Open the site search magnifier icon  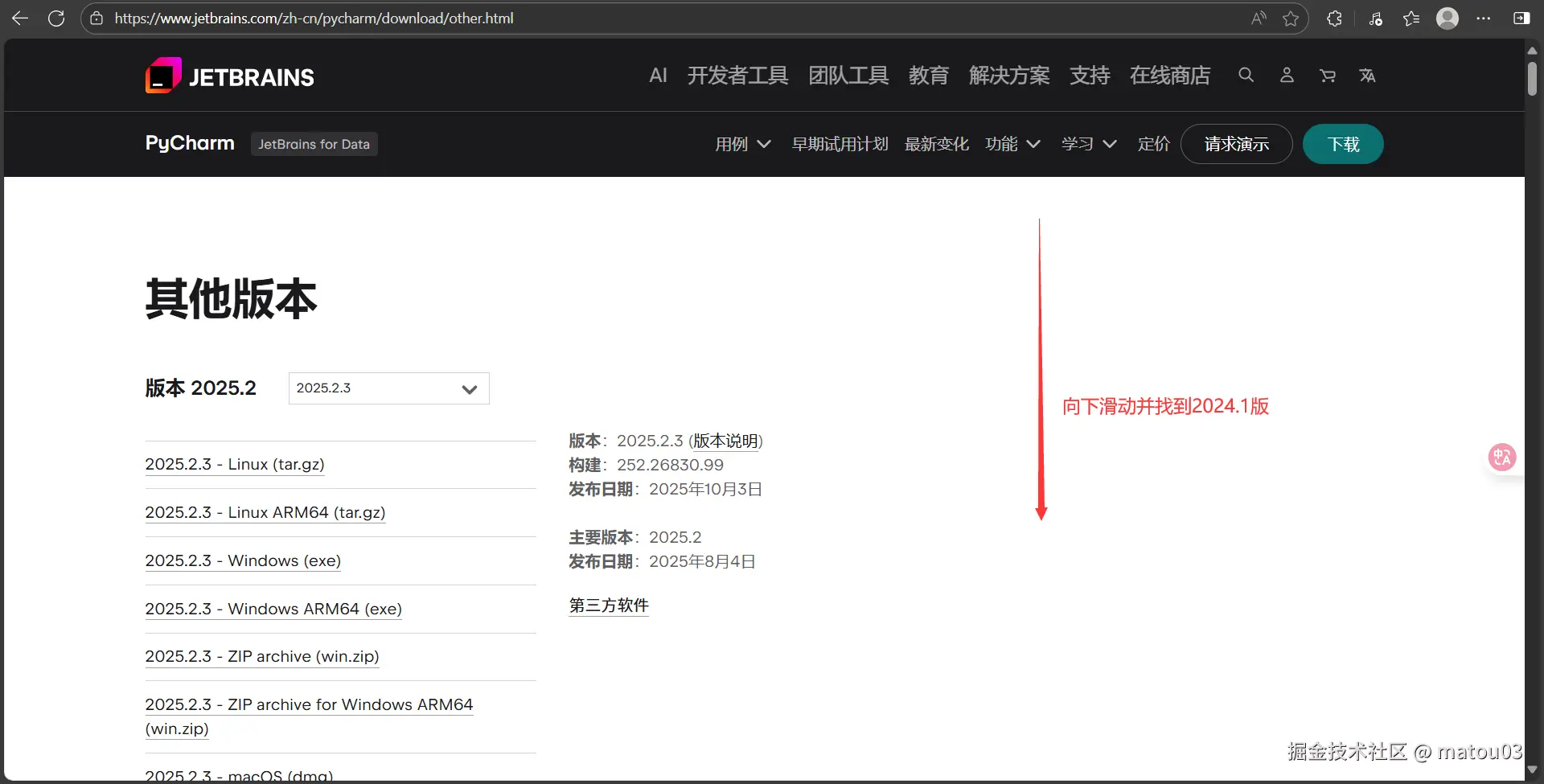pos(1246,75)
